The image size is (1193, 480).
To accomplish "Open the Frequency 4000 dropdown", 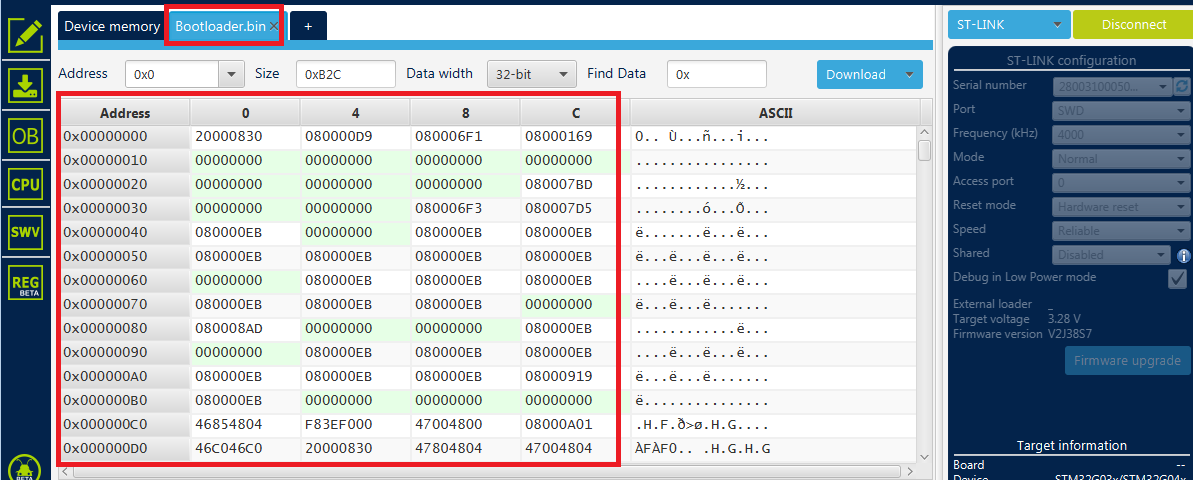I will (x=1119, y=135).
